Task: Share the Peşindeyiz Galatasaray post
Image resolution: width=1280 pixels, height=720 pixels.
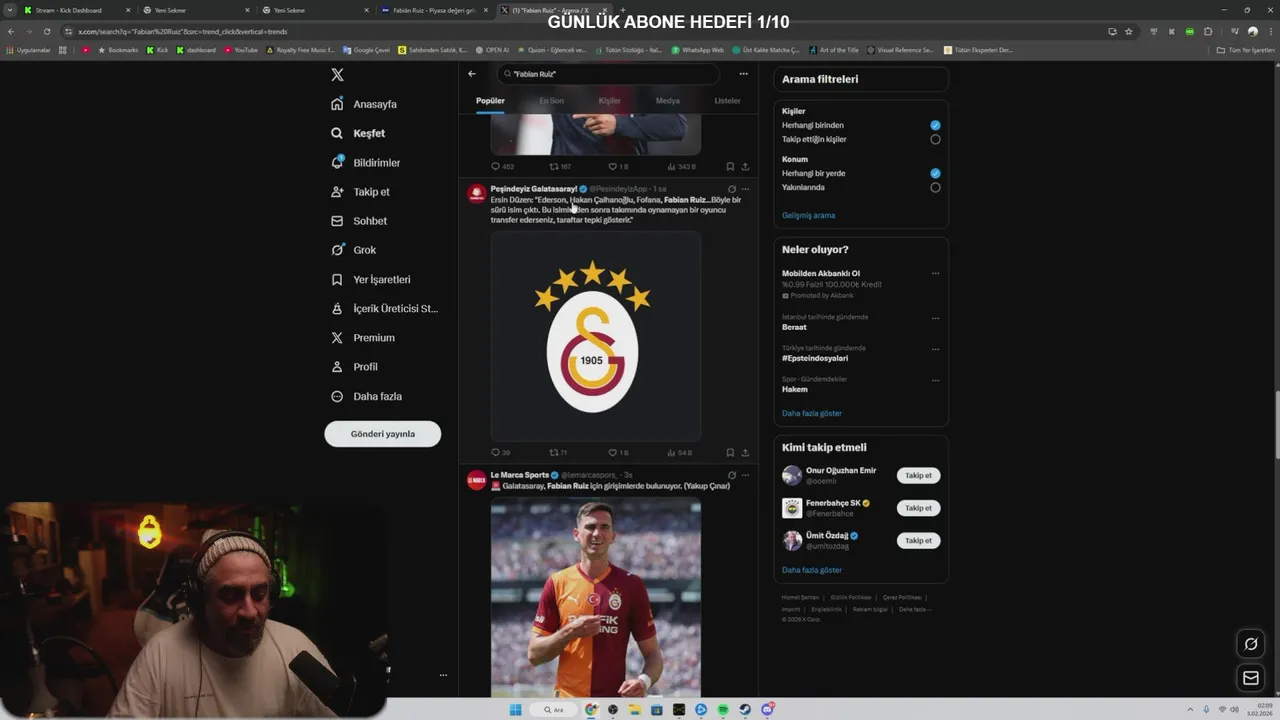Action: 745,453
